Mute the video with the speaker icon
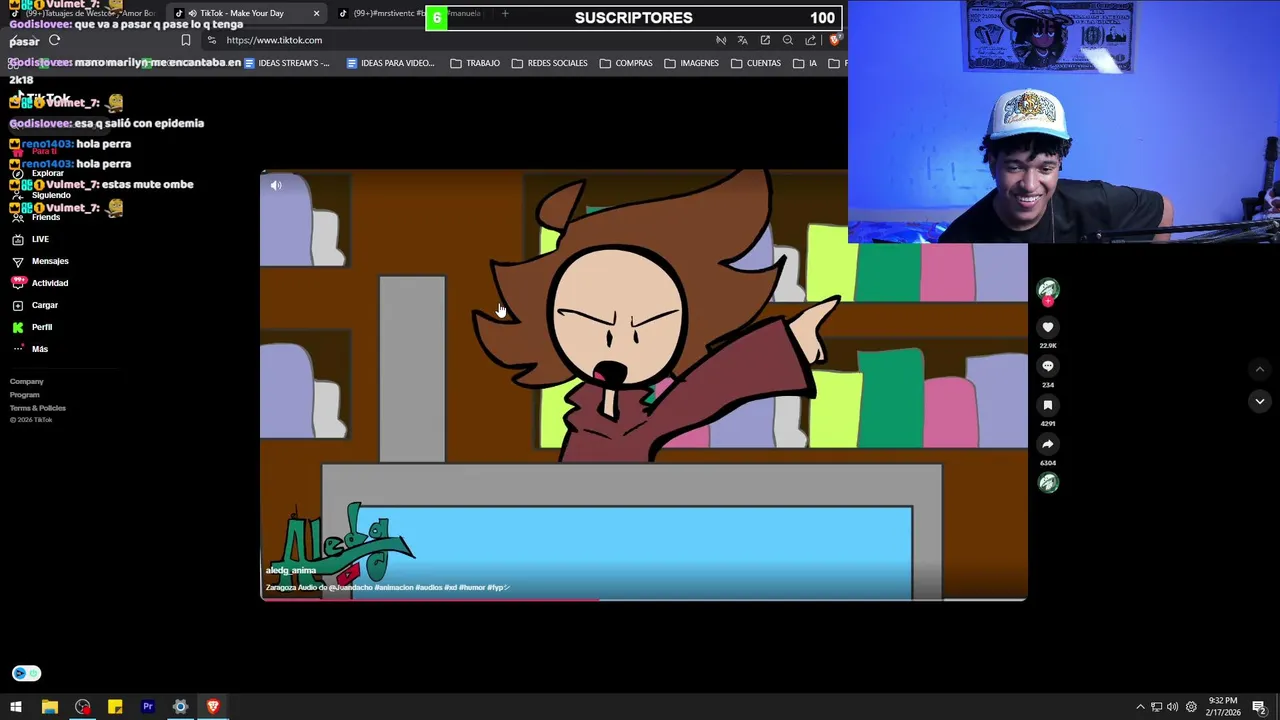The width and height of the screenshot is (1280, 720). pos(276,185)
